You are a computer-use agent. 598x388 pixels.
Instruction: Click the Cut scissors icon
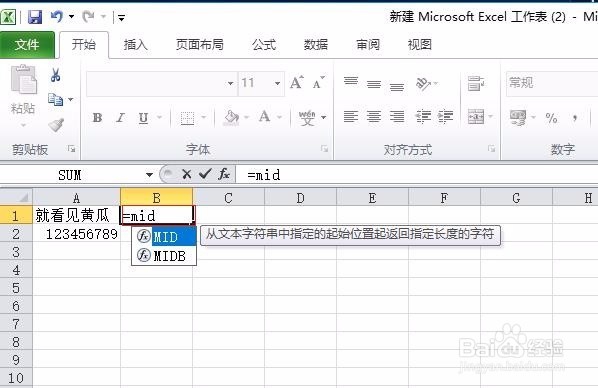click(x=56, y=76)
